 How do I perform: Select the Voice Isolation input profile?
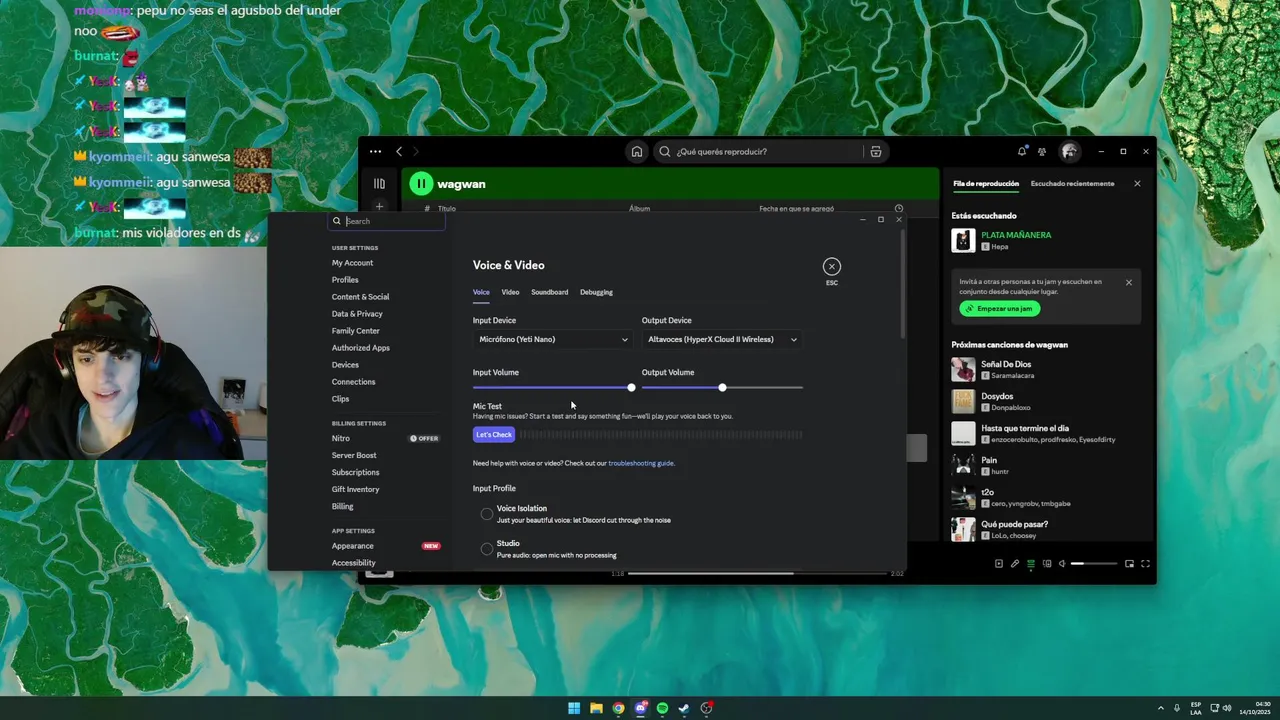pyautogui.click(x=487, y=514)
